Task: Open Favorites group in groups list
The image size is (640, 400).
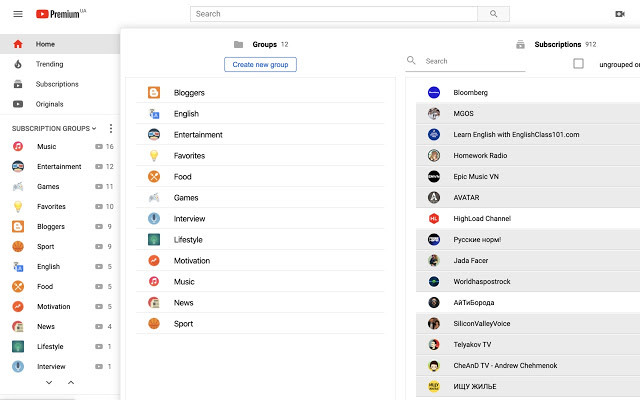Action: point(260,156)
